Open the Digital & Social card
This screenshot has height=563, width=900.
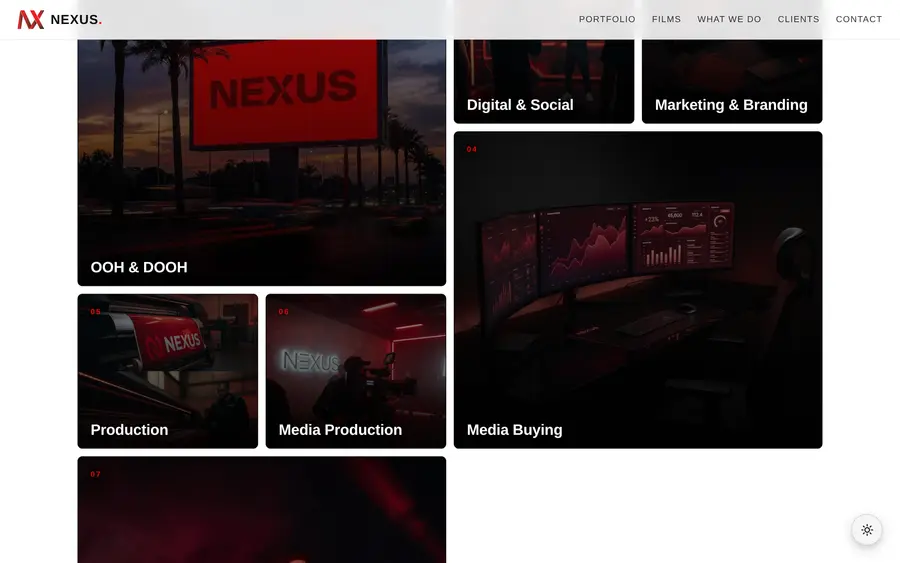[544, 81]
